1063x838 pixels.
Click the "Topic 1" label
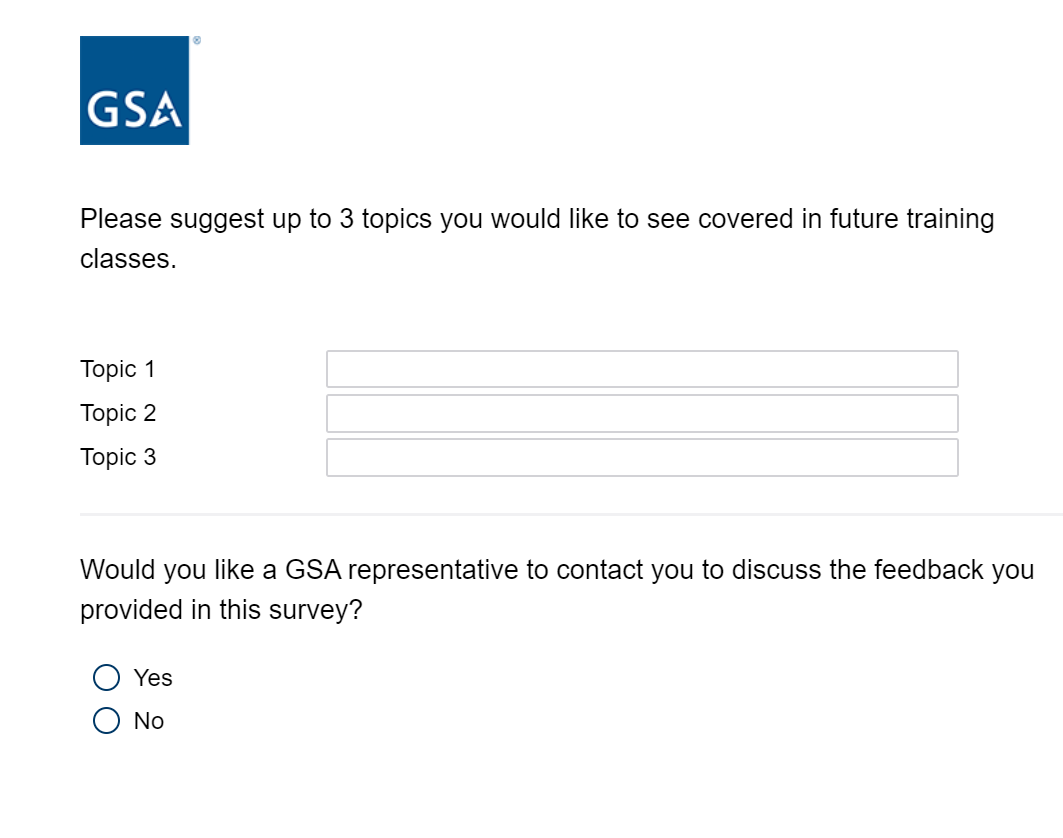point(118,369)
